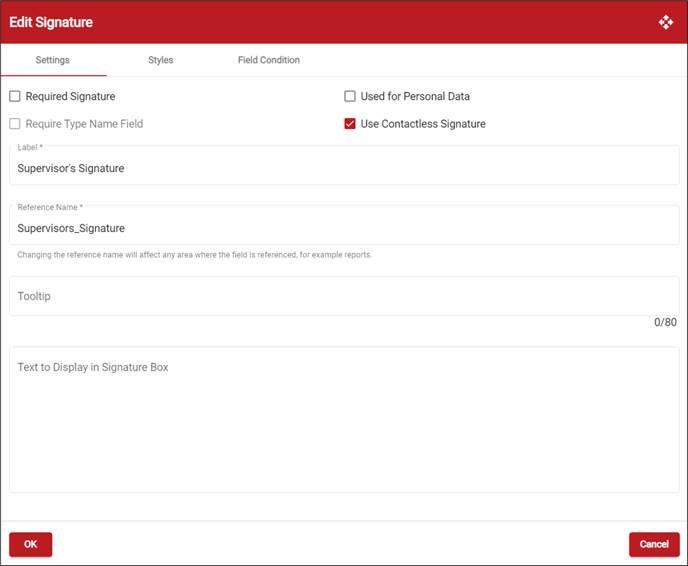The width and height of the screenshot is (688, 566).
Task: Check Used for Personal Data
Action: tap(350, 96)
